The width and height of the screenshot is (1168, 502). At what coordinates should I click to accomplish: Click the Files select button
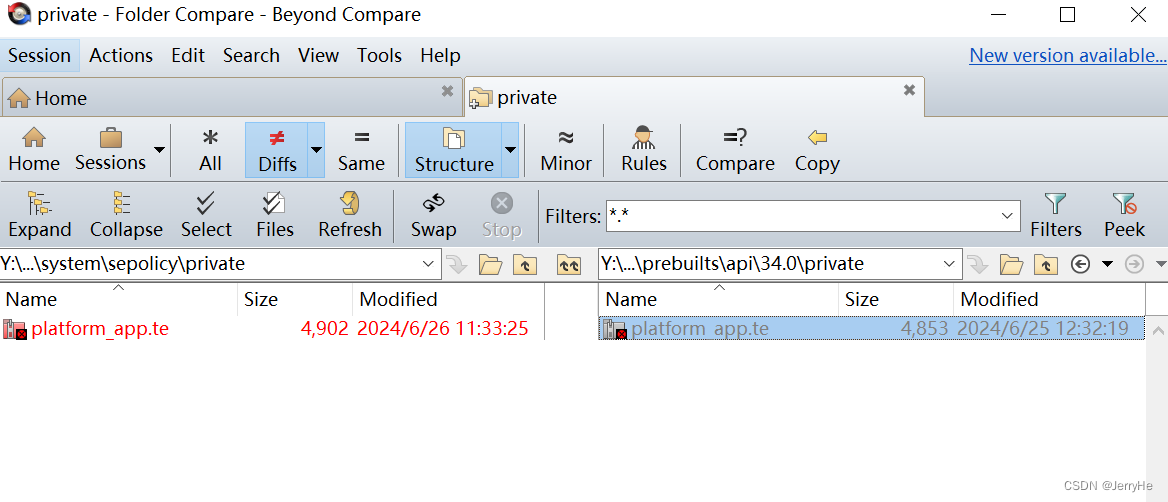[x=275, y=215]
